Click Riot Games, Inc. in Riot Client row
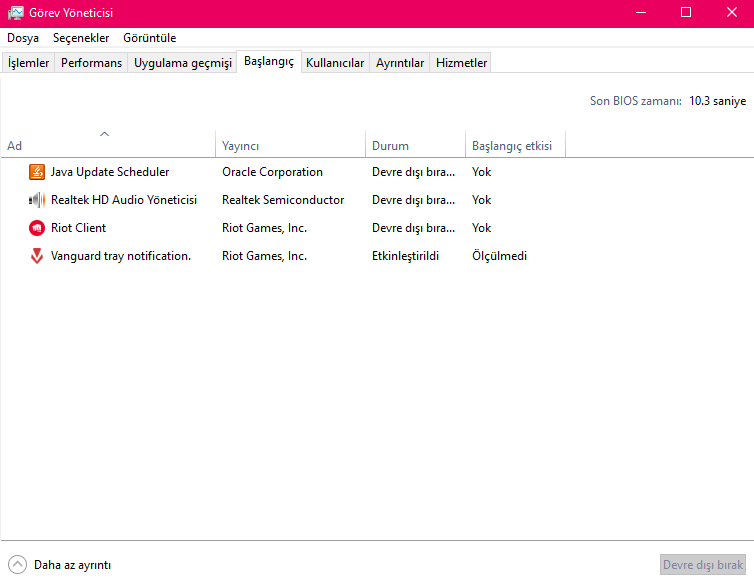The width and height of the screenshot is (754, 586). click(264, 228)
